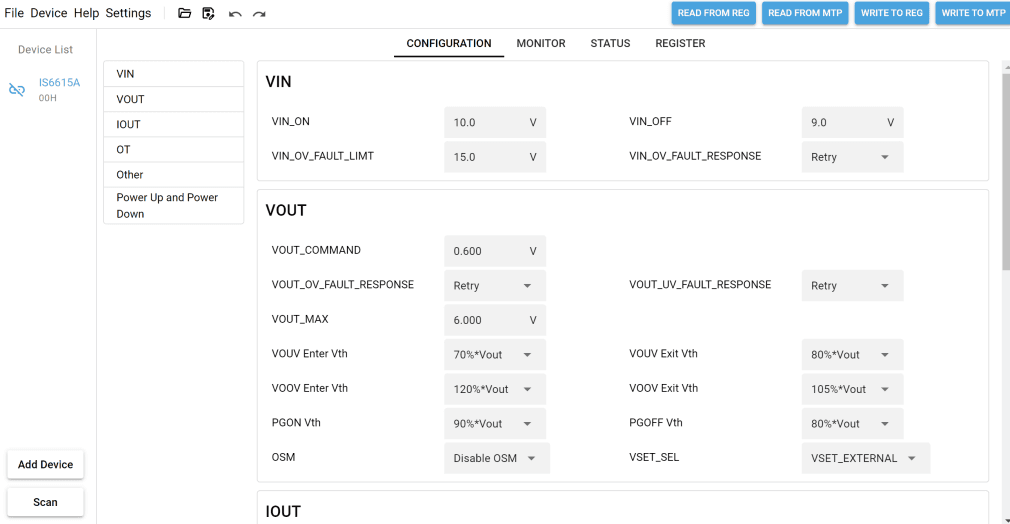Click the unlinked chain icon beside IS6615A
Screen dimensions: 1010x524
[x=17, y=90]
